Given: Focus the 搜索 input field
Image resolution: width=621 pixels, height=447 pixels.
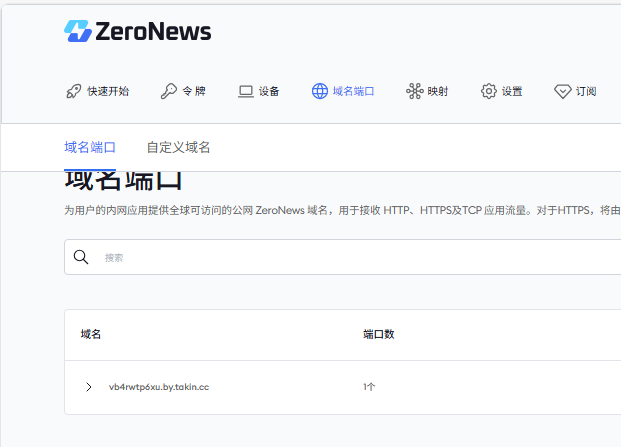Looking at the screenshot, I should (343, 257).
